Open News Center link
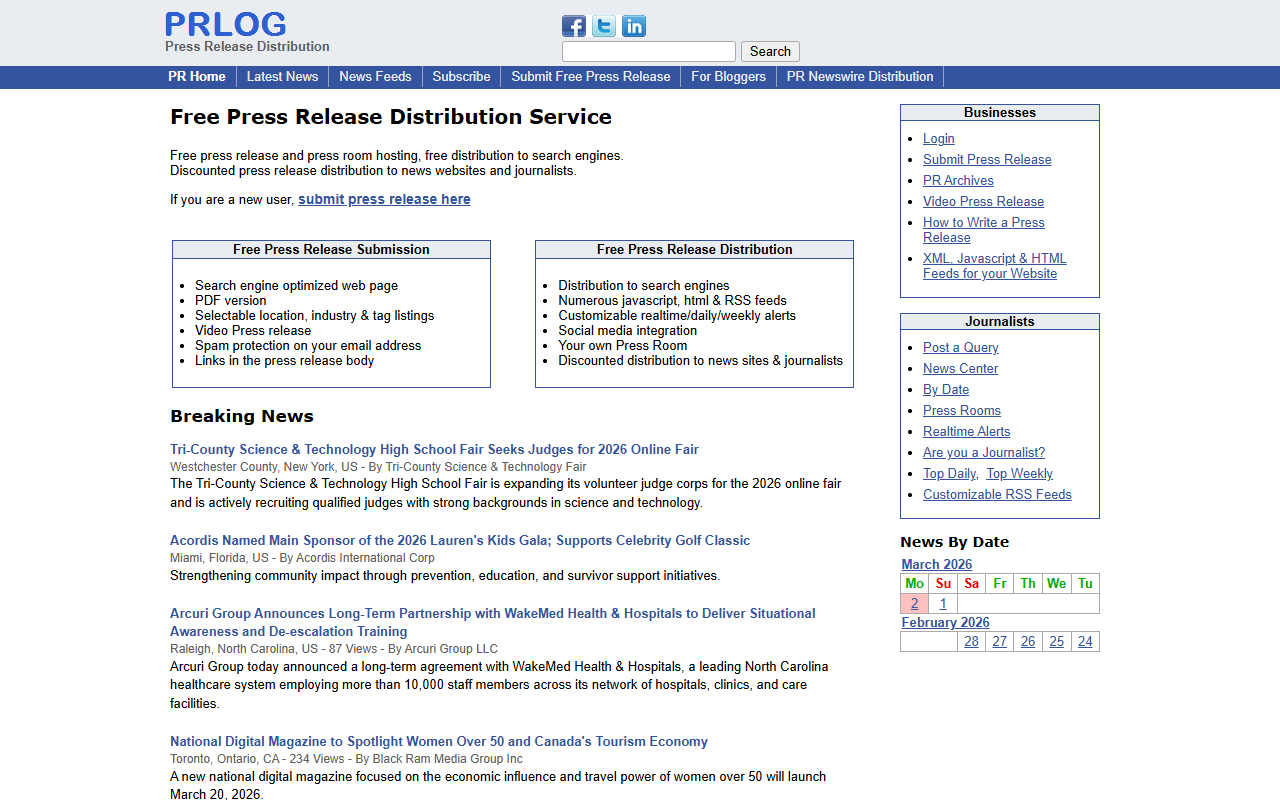This screenshot has height=800, width=1280. [960, 368]
